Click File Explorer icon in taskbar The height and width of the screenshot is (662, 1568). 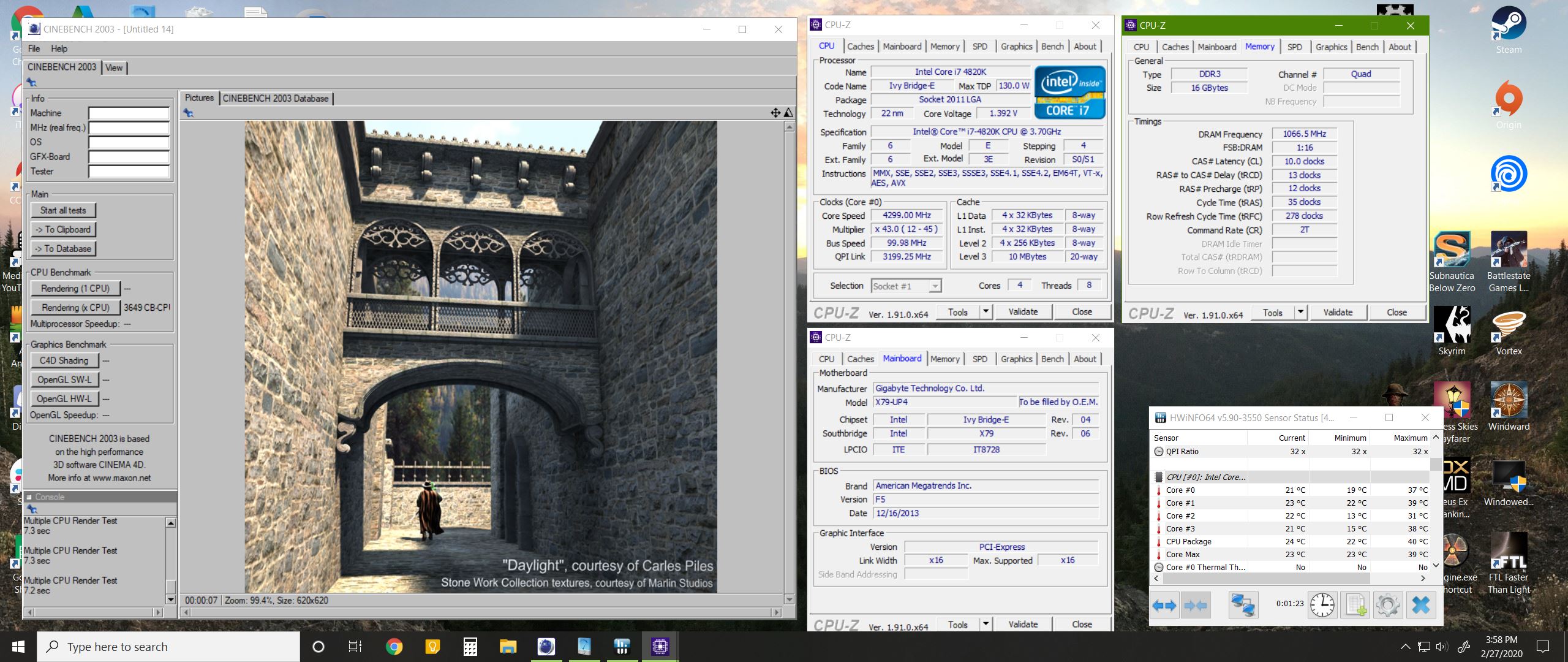tap(508, 647)
